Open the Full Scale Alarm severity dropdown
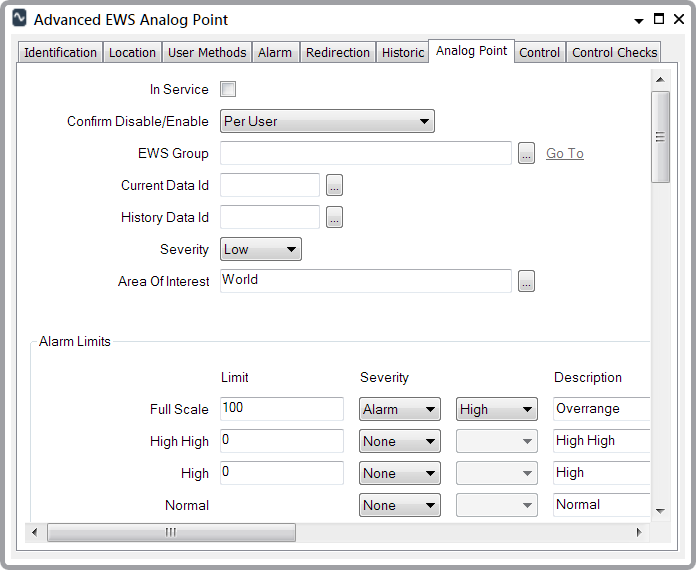The image size is (696, 570). (x=400, y=410)
